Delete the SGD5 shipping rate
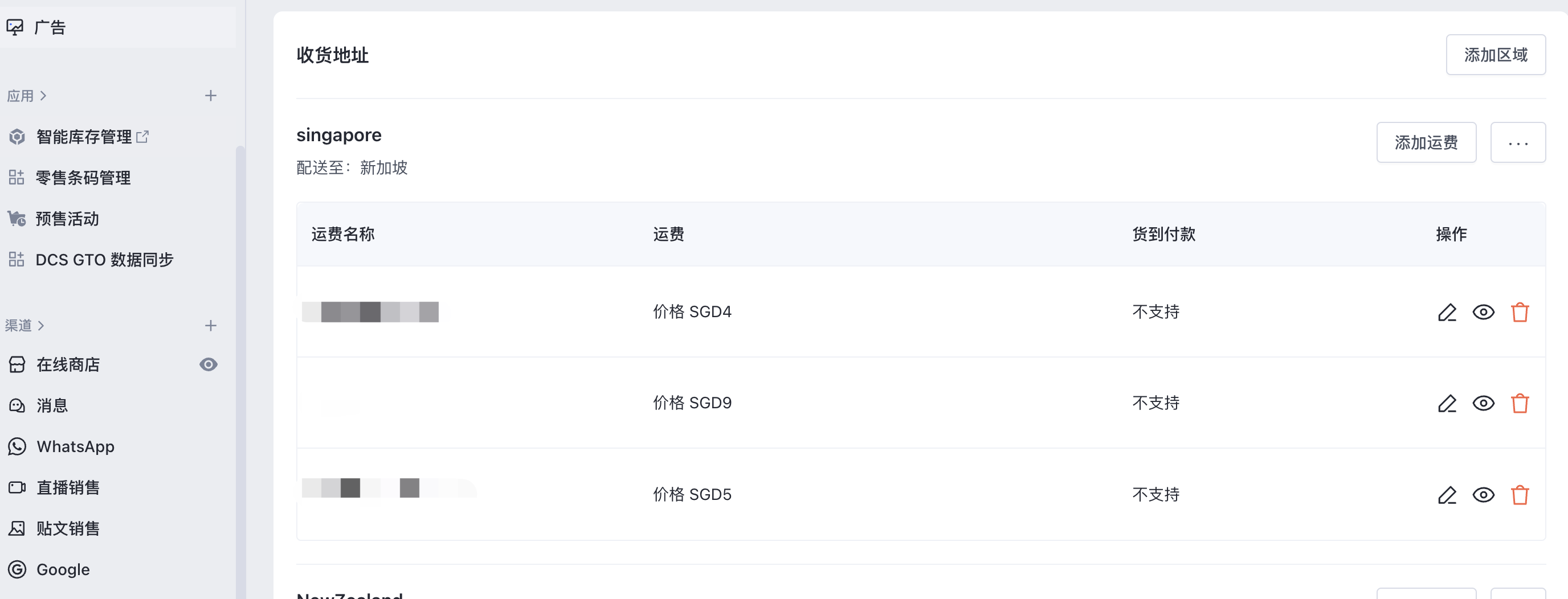1568x599 pixels. point(1520,495)
